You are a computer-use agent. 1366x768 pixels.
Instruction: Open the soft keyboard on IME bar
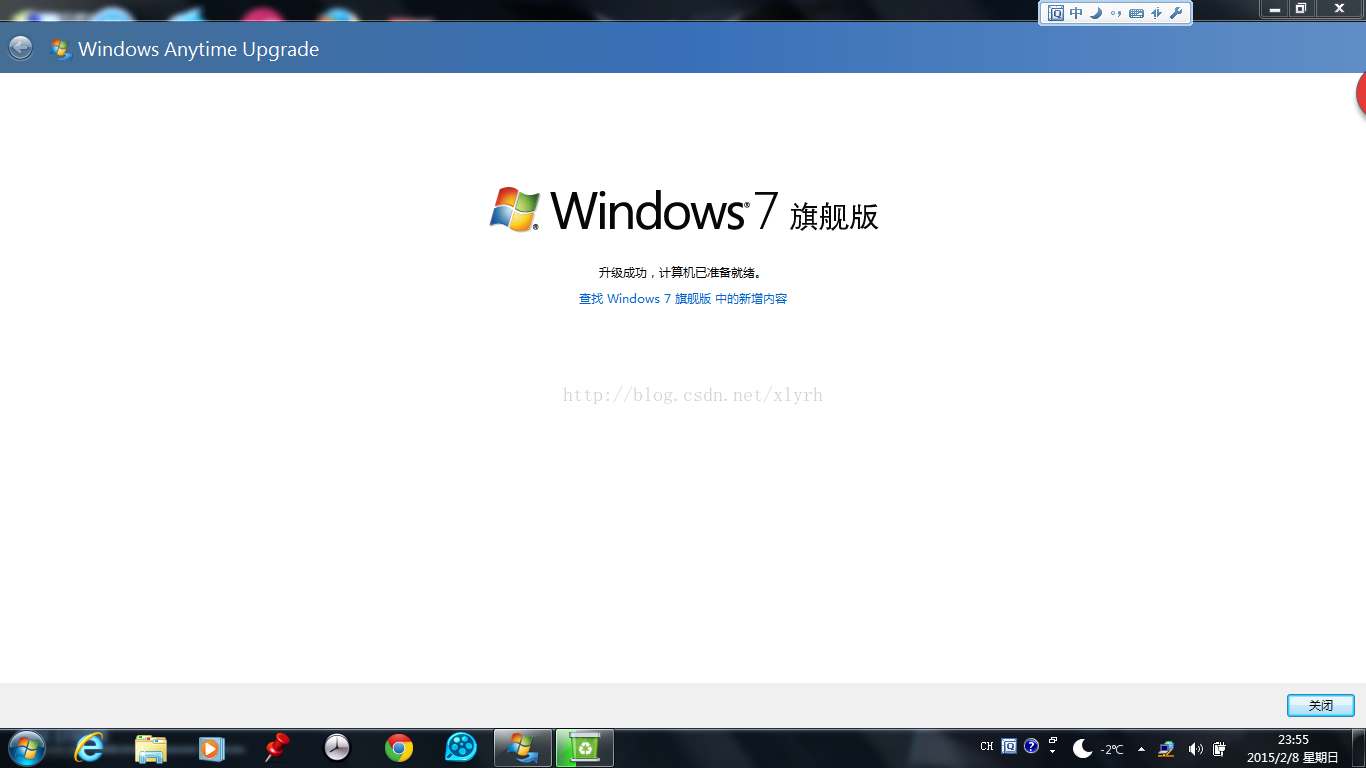pyautogui.click(x=1136, y=13)
